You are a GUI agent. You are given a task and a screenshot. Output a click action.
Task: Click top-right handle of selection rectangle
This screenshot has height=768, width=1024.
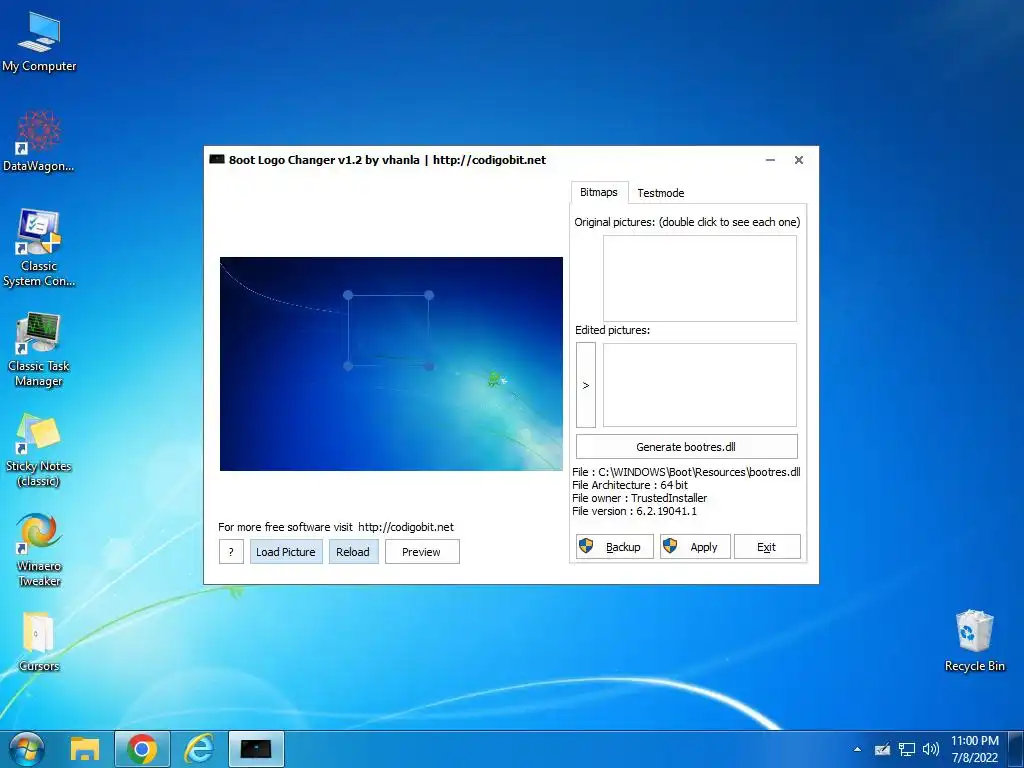tap(429, 295)
